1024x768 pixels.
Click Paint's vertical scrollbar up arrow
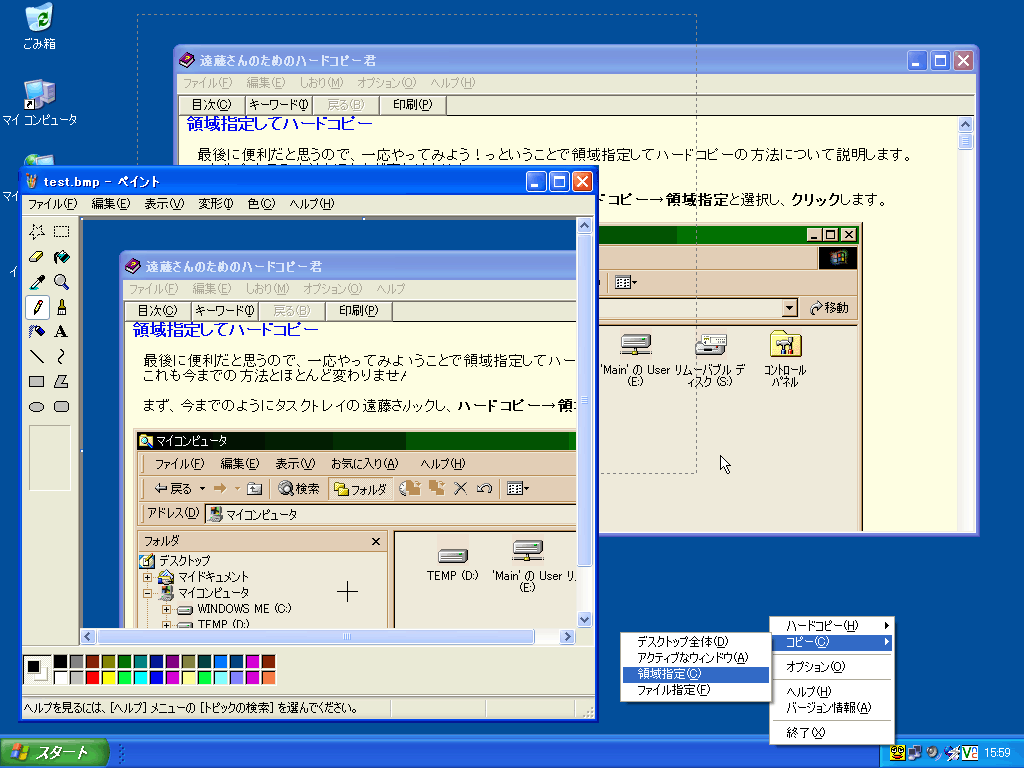point(584,226)
